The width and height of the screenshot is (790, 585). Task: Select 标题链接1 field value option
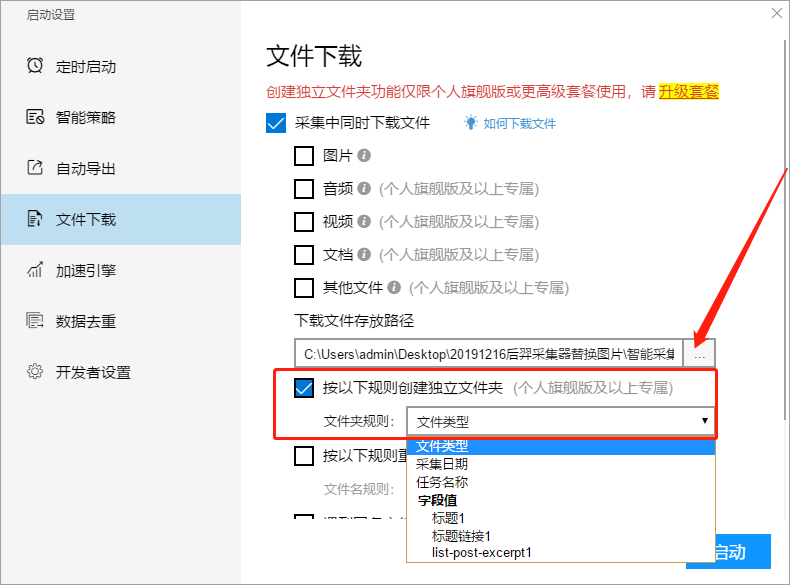(561, 536)
